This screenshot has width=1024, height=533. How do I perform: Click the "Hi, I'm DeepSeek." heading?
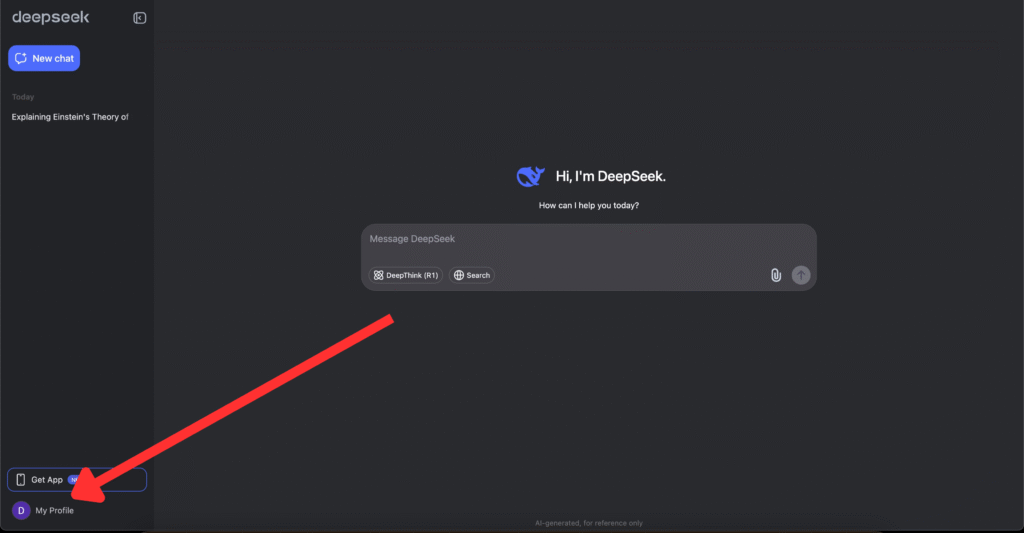tap(611, 176)
